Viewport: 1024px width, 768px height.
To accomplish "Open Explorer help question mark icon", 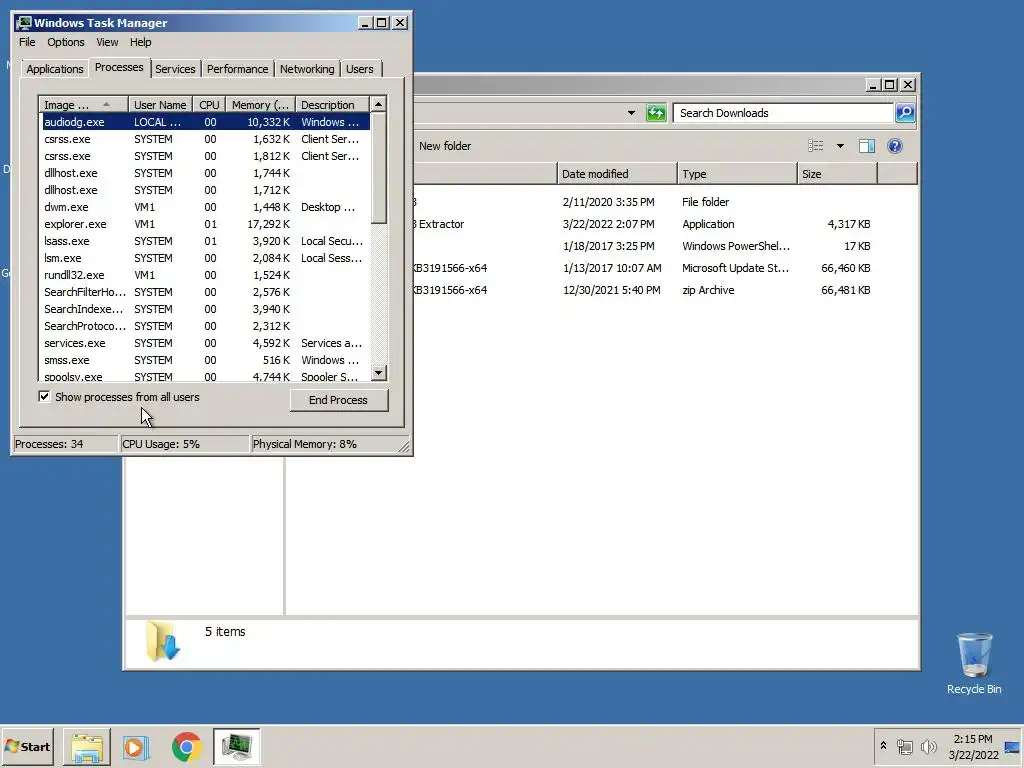I will [895, 146].
